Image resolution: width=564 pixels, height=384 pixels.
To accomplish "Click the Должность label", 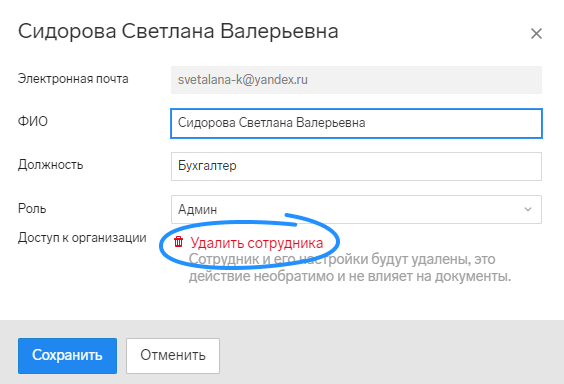I will pos(50,165).
